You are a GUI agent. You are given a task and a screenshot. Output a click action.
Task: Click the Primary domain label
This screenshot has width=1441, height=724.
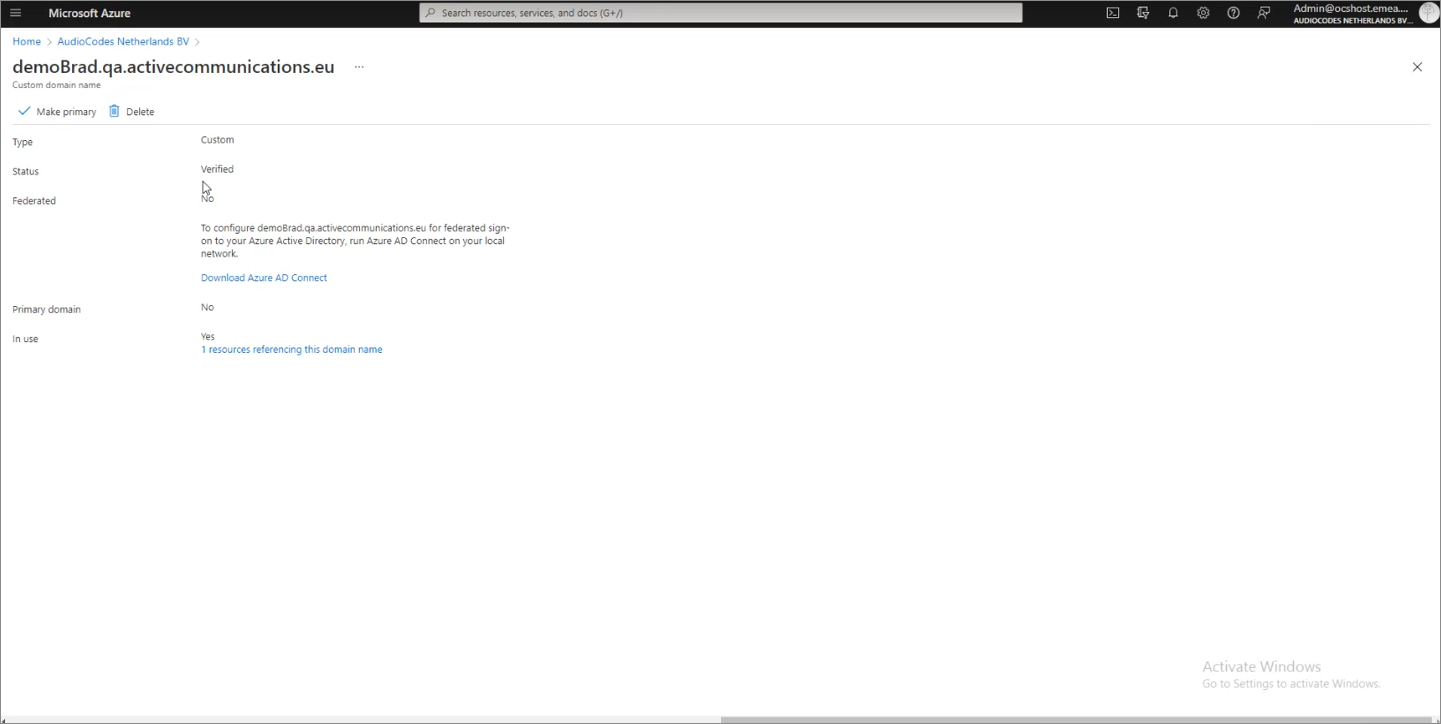point(46,310)
